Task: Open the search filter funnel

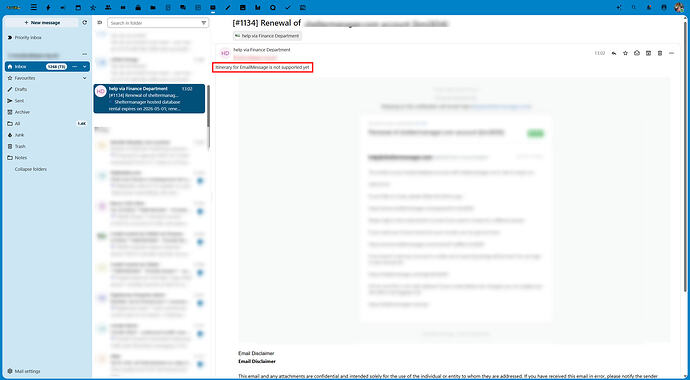Action: (x=204, y=23)
